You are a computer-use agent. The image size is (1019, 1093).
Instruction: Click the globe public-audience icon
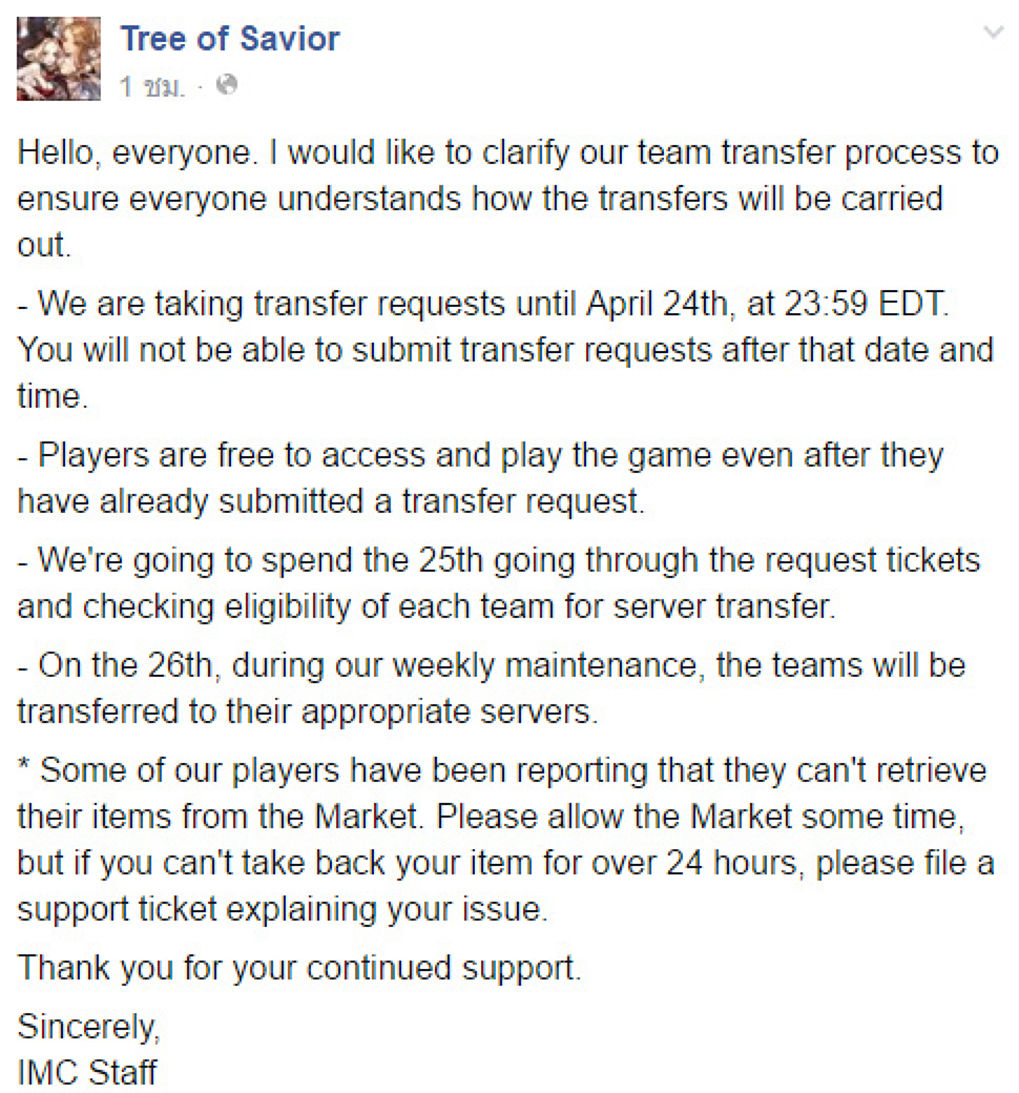click(227, 86)
